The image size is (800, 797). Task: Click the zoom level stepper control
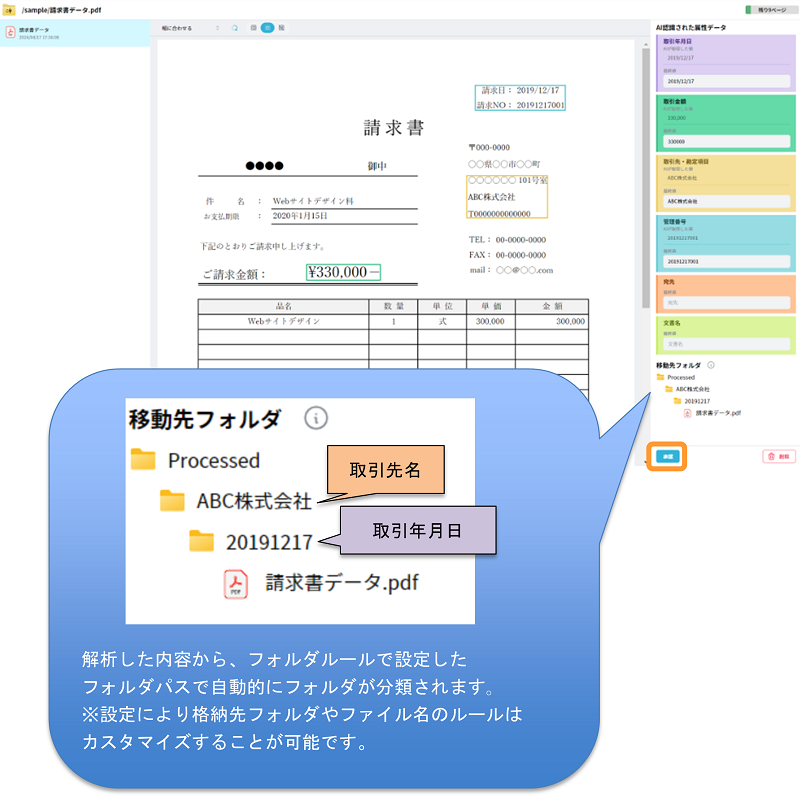point(218,28)
